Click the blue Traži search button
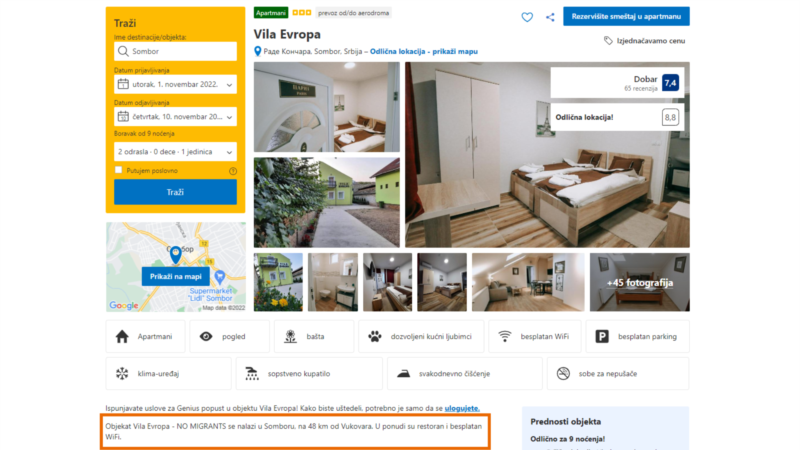Image resolution: width=800 pixels, height=450 pixels. click(x=176, y=192)
